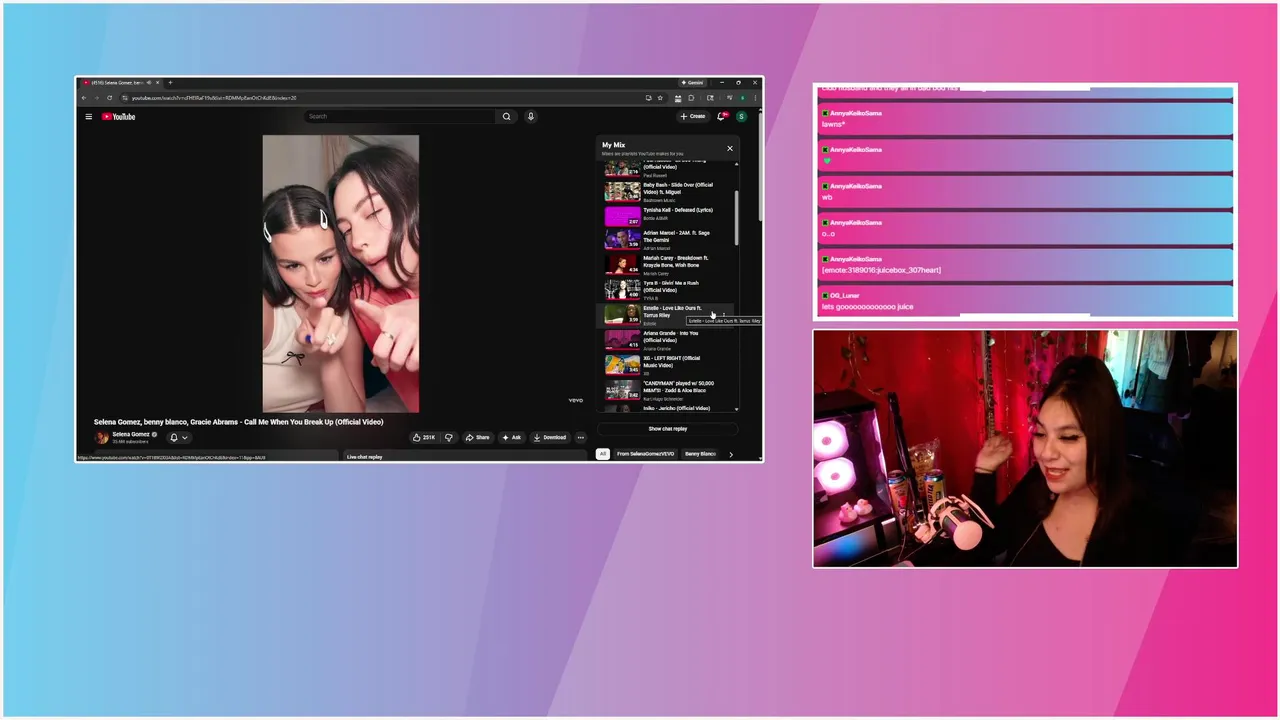Click the magnifier search button
The height and width of the screenshot is (720, 1280).
(506, 117)
